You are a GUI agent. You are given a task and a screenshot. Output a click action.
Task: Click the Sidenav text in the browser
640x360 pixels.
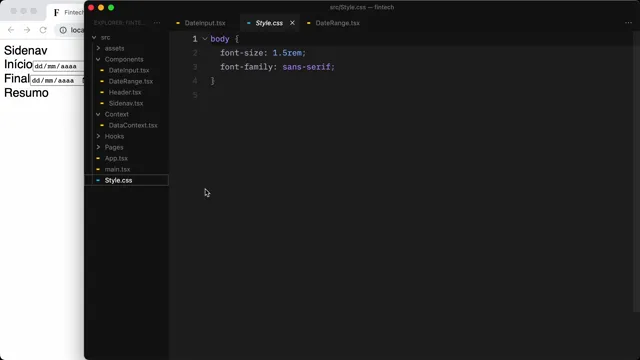pyautogui.click(x=26, y=51)
